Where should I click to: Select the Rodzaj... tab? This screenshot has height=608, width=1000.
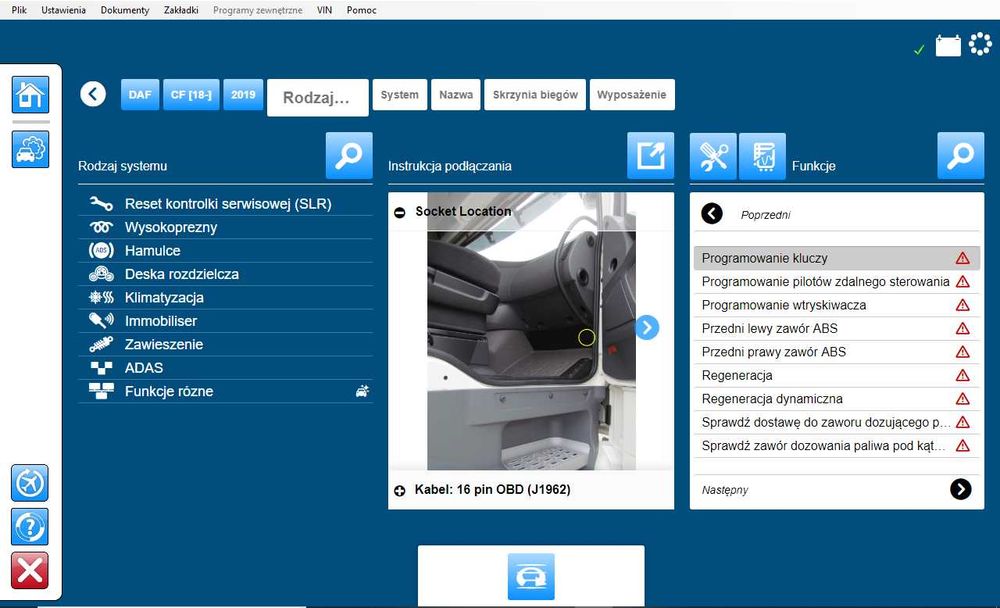coord(318,98)
